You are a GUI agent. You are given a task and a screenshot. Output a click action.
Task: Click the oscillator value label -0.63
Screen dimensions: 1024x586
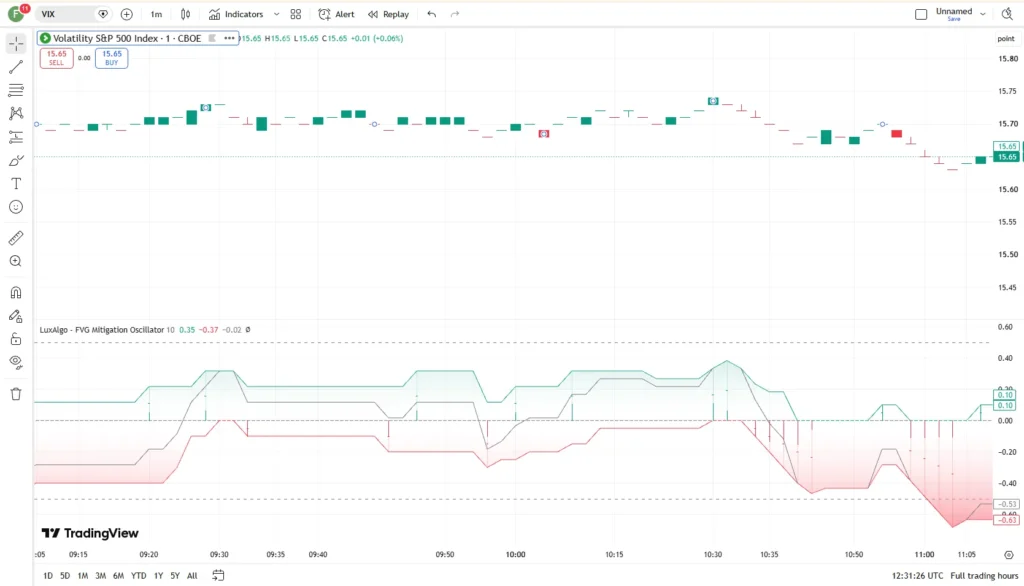click(x=1006, y=520)
